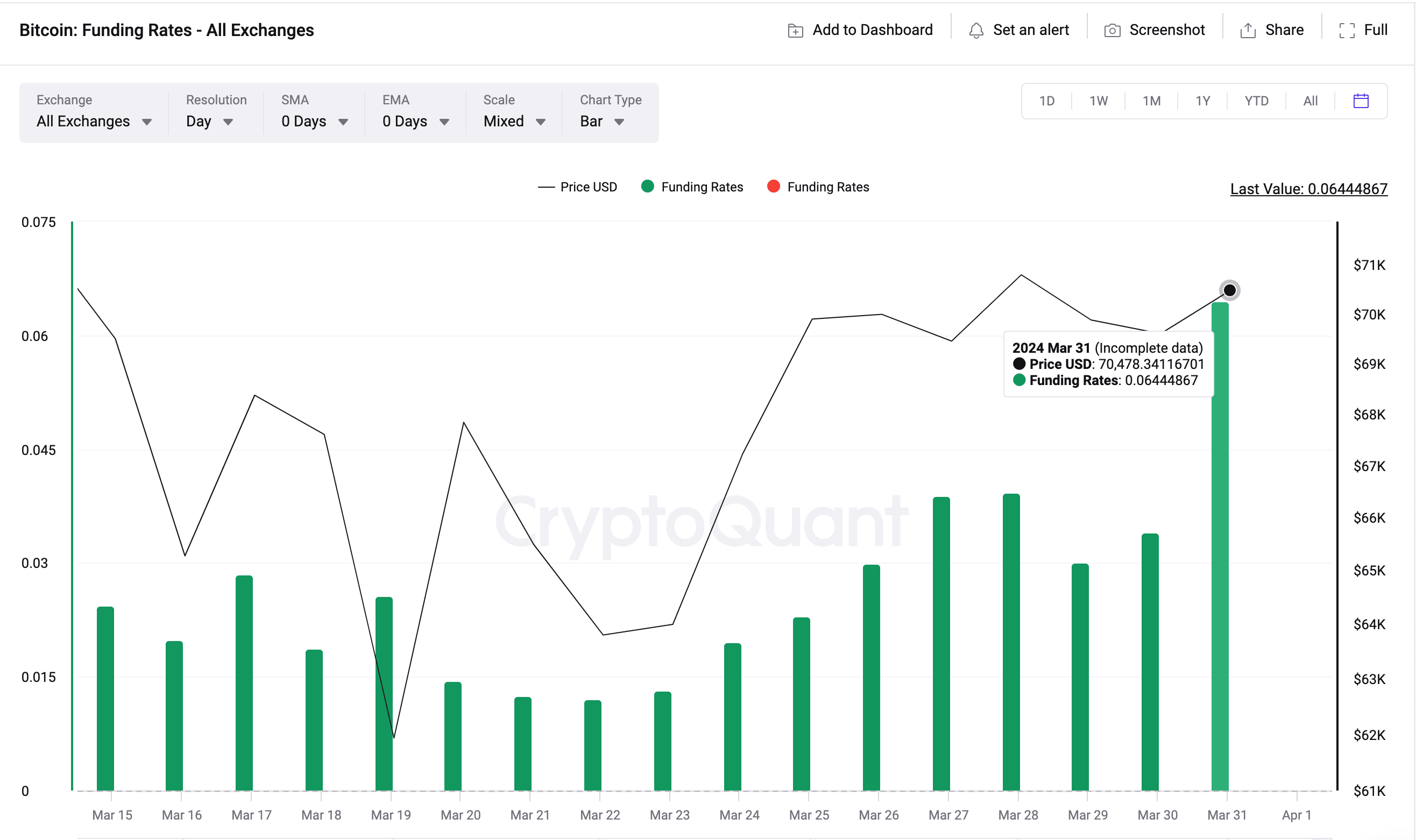Click the Share upload icon
Screen dimensions: 1416x840
coord(1248,31)
